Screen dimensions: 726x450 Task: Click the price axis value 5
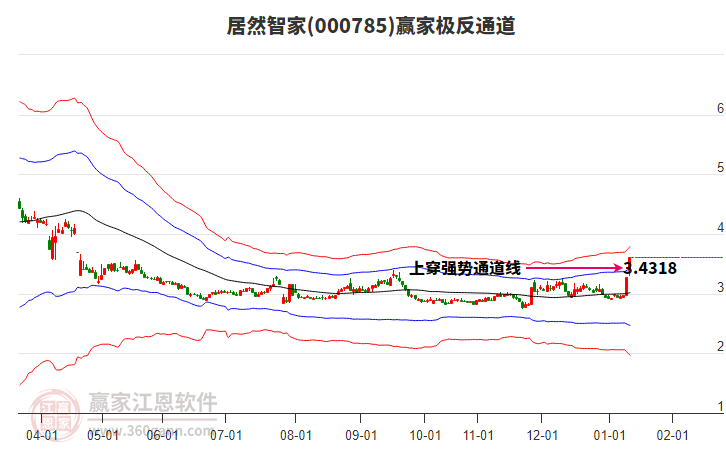click(720, 168)
